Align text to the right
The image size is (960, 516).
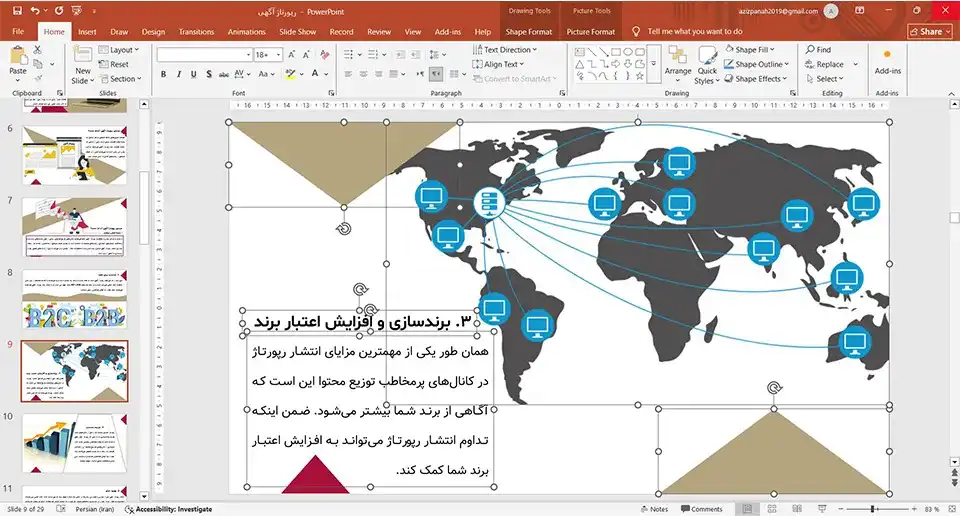(378, 74)
